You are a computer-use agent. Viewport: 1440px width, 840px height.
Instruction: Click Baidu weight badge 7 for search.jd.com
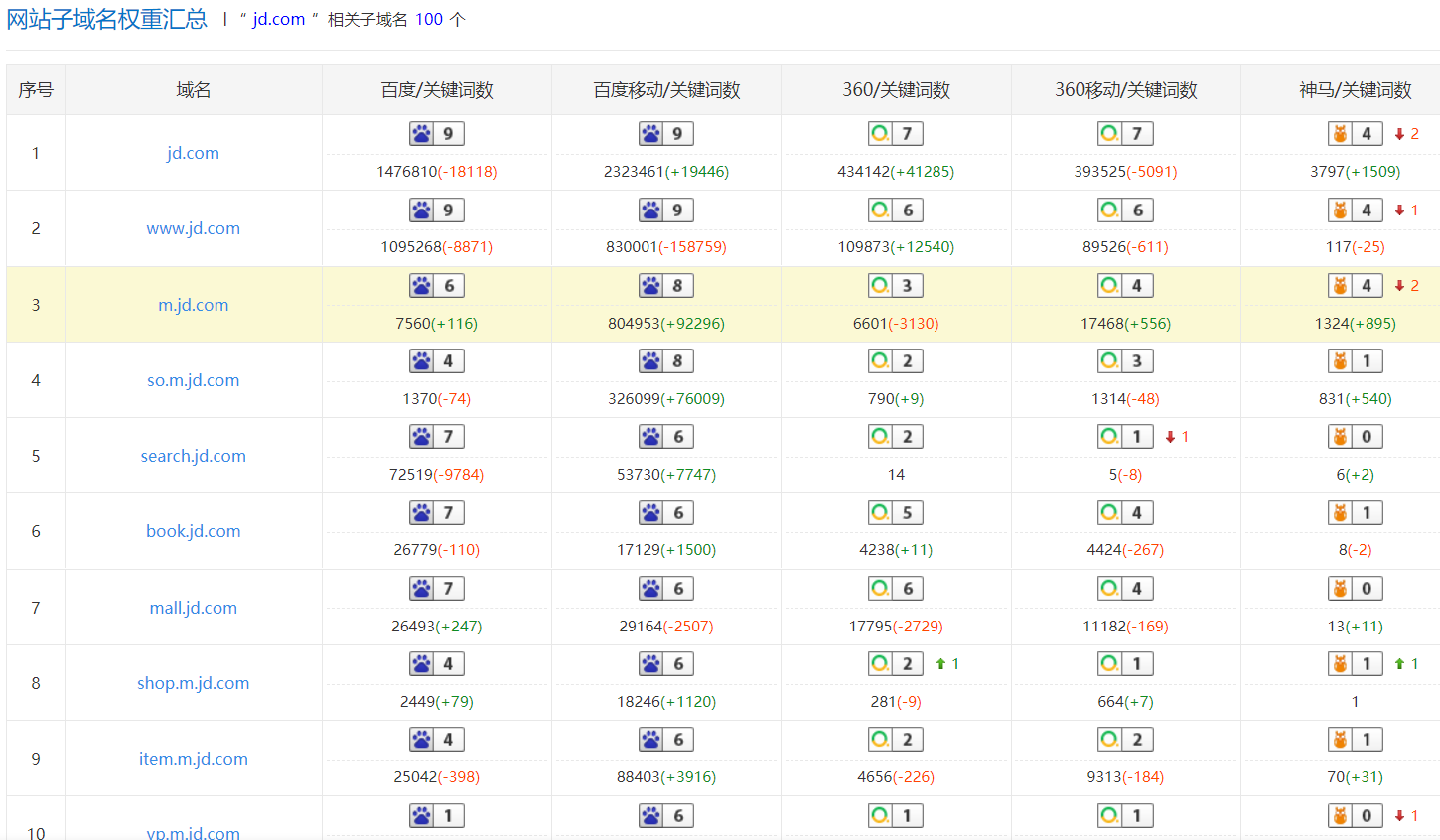437,437
